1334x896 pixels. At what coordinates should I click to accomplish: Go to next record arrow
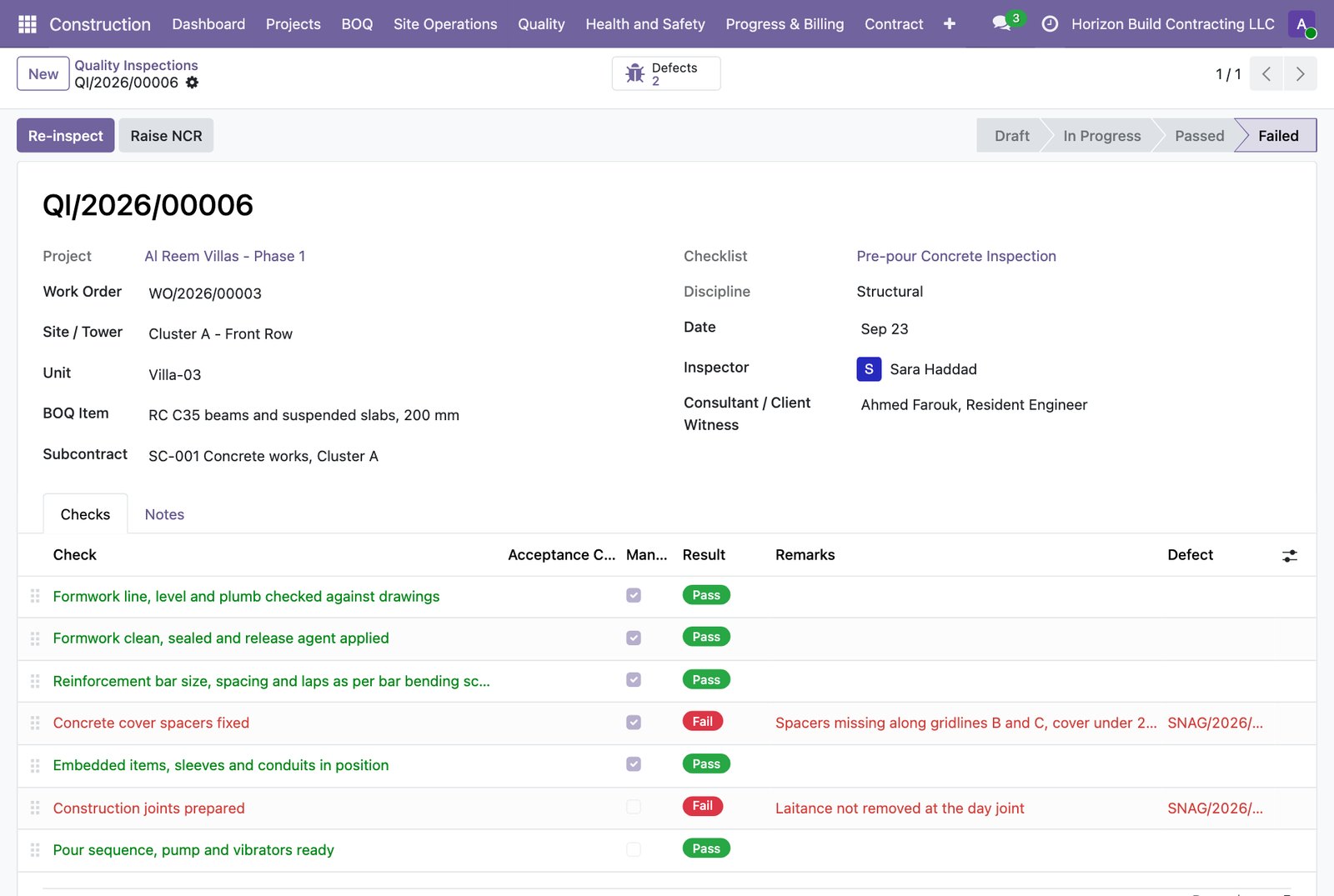(x=1301, y=73)
